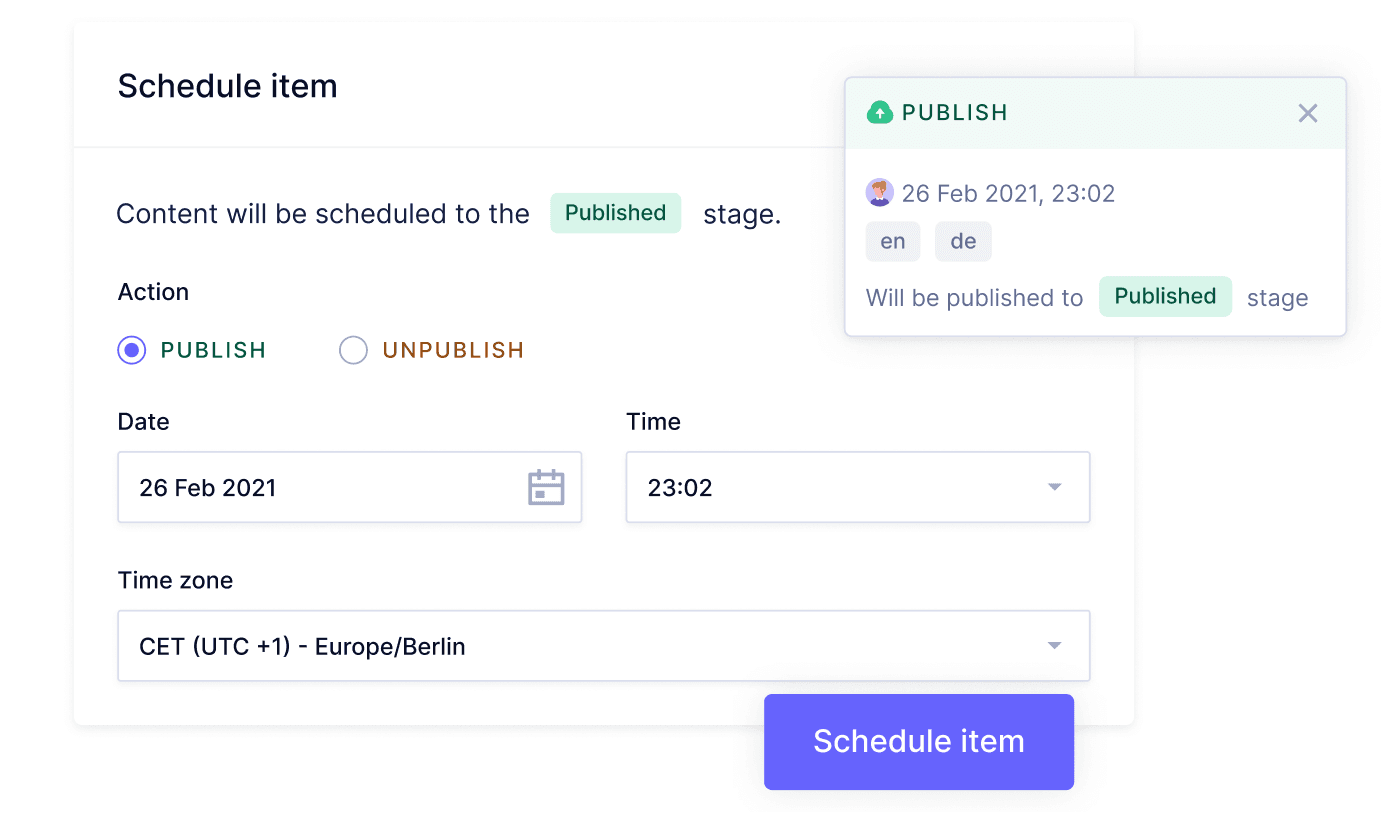The image size is (1387, 831).
Task: Expand the Time zone dropdown arrow
Action: 1054,646
